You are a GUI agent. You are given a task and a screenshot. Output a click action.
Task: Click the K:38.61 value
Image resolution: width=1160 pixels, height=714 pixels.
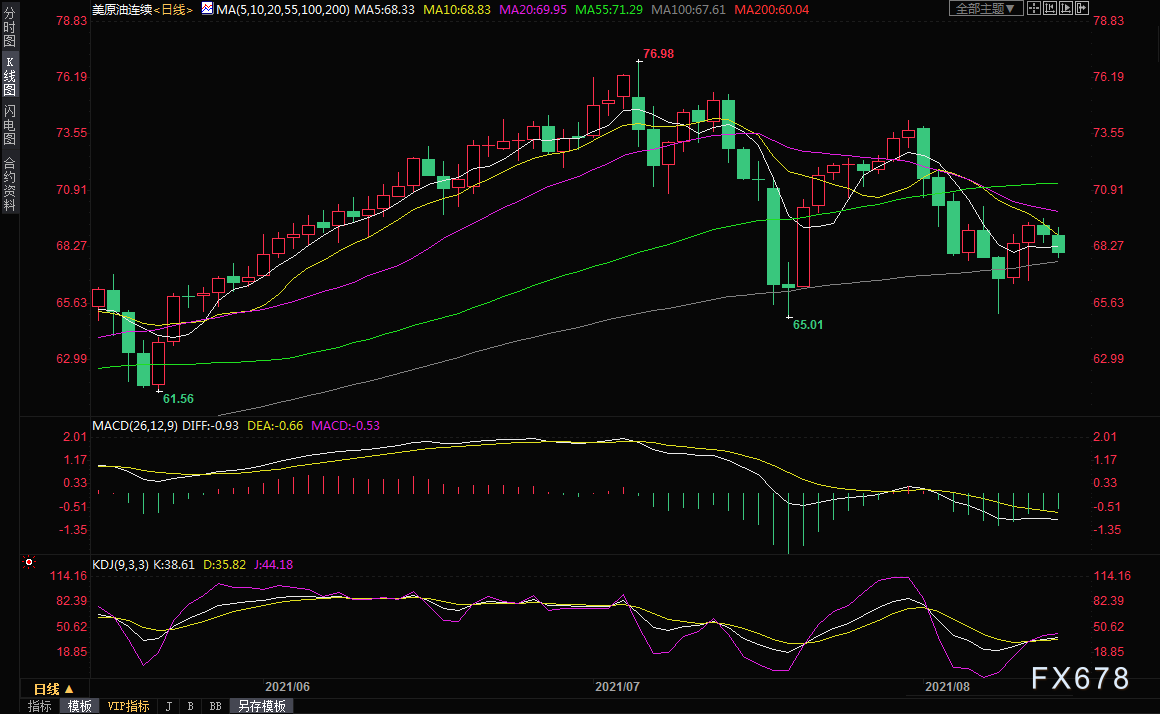174,565
